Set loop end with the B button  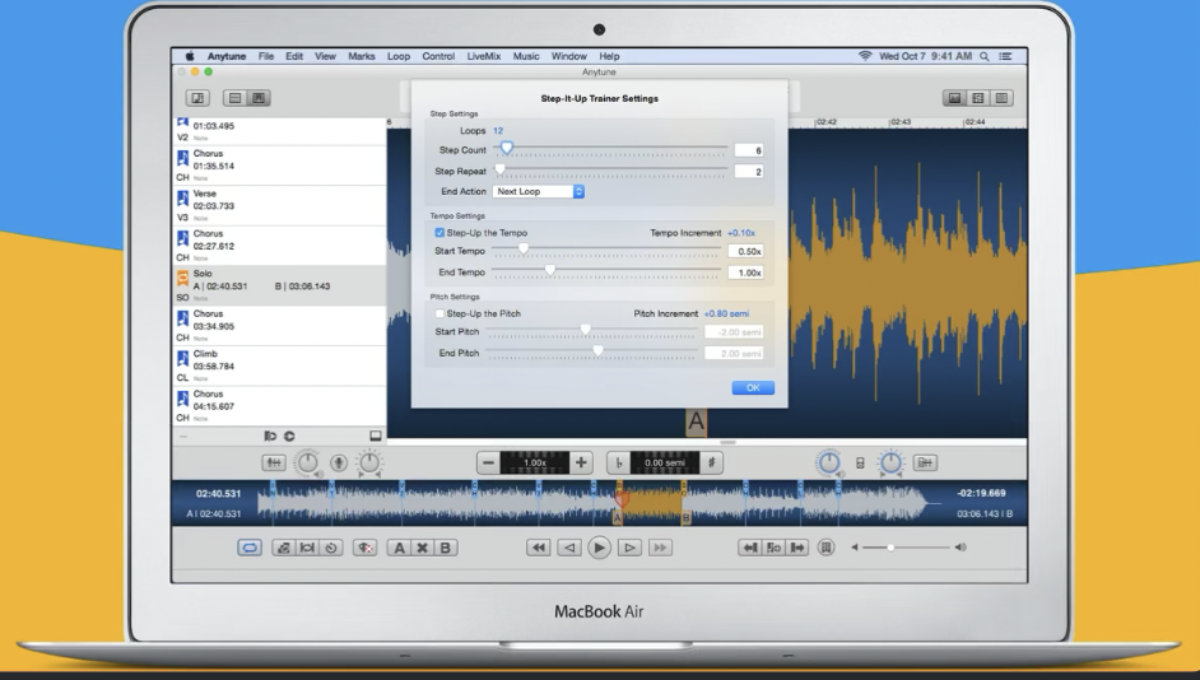point(445,547)
